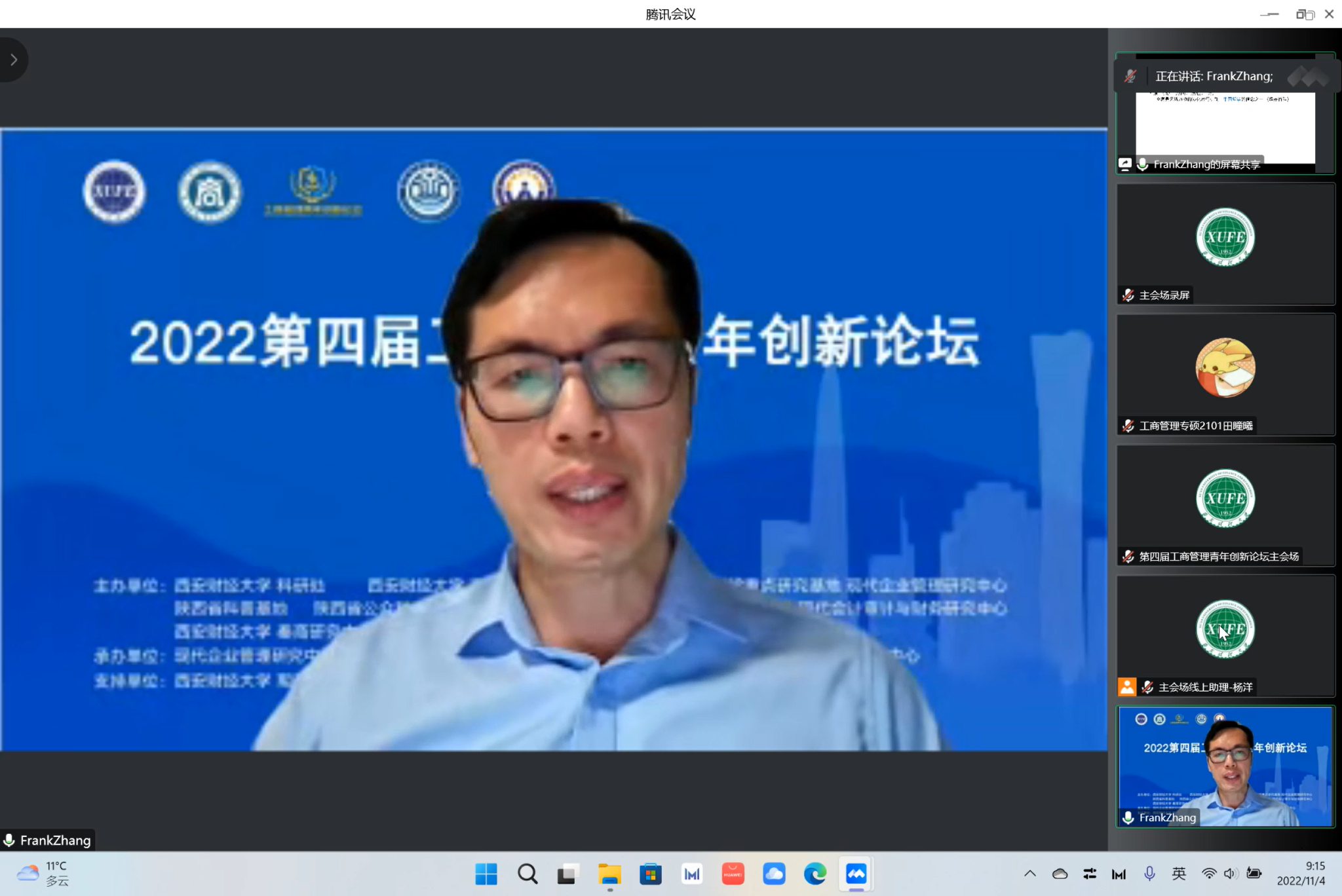Show hidden system tray icons
This screenshot has height=896, width=1342.
click(x=1030, y=874)
